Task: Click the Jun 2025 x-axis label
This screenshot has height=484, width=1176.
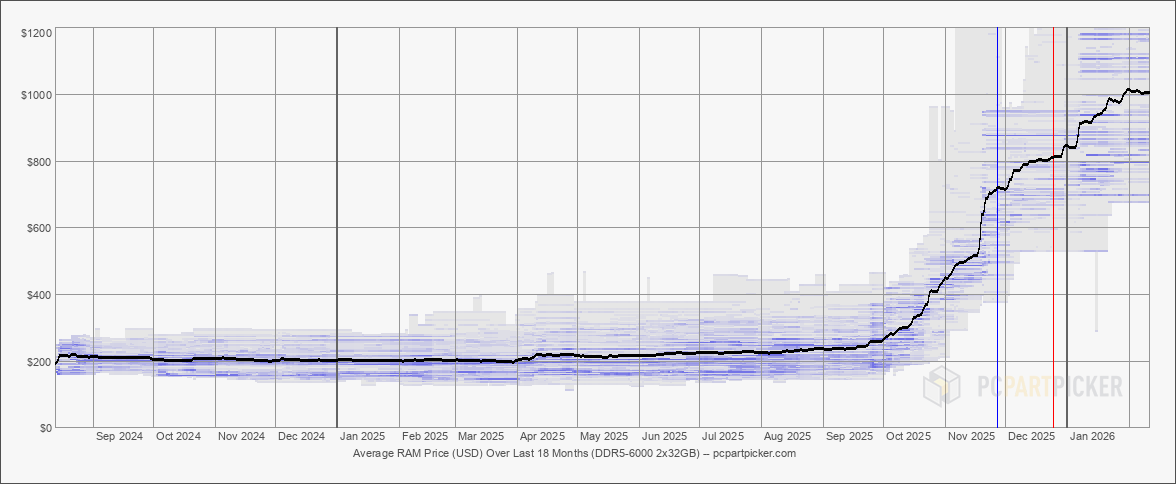Action: (x=664, y=437)
